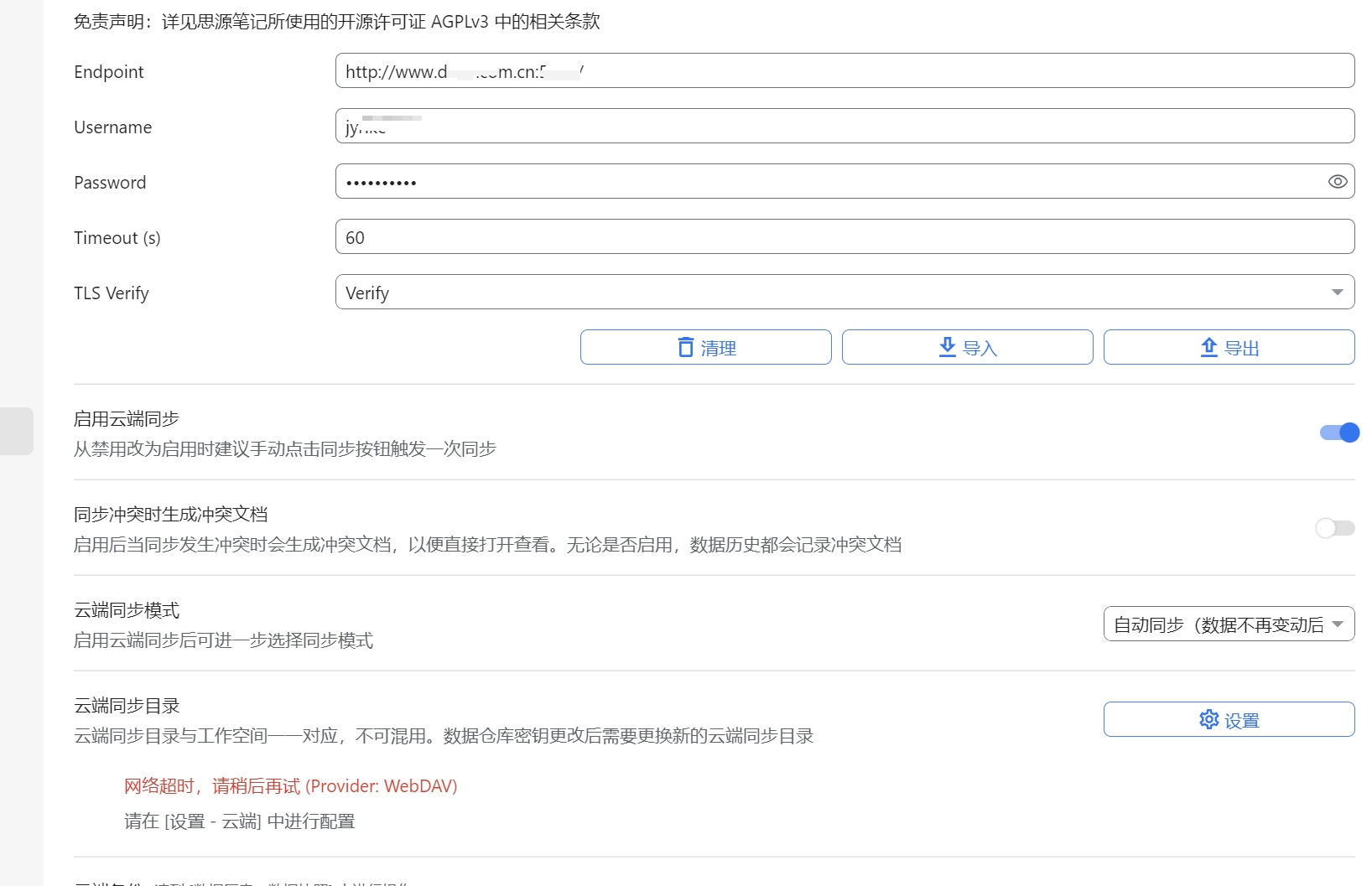Click the Timeout (s) field showing 60
Viewport: 1372px width, 886px height.
(x=844, y=236)
